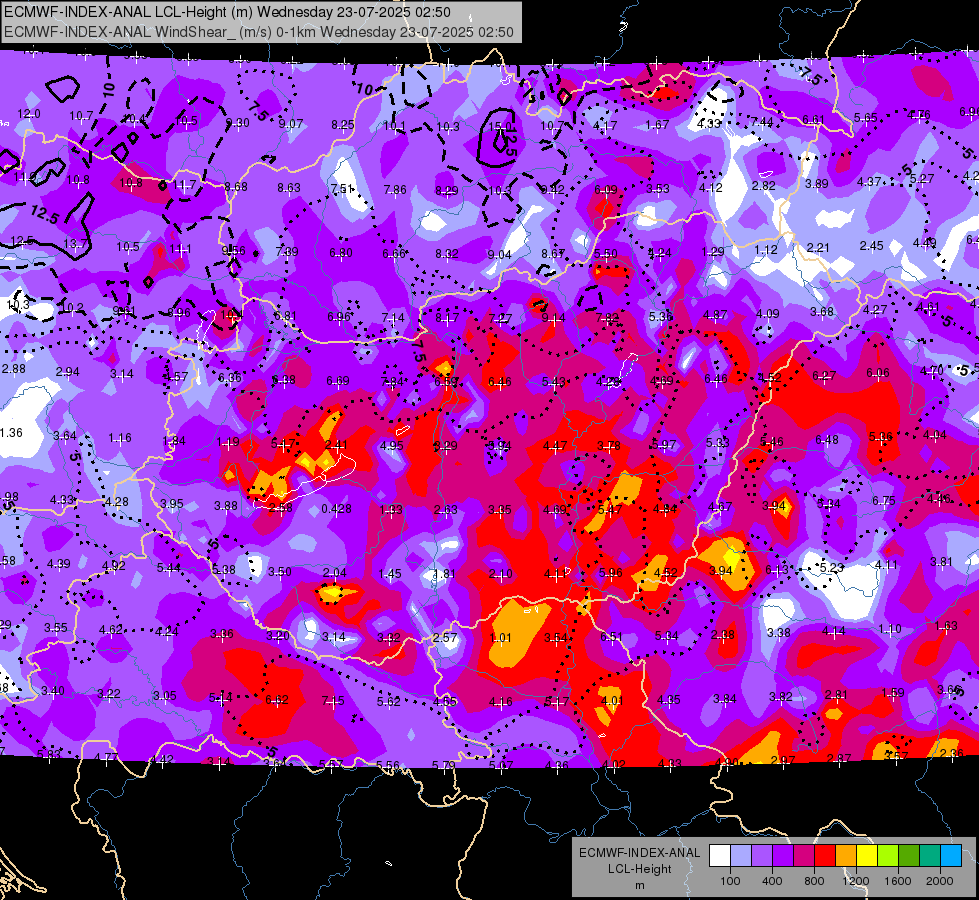Click the wind shear value 1.01
Screen dimensions: 979x900
(x=501, y=638)
